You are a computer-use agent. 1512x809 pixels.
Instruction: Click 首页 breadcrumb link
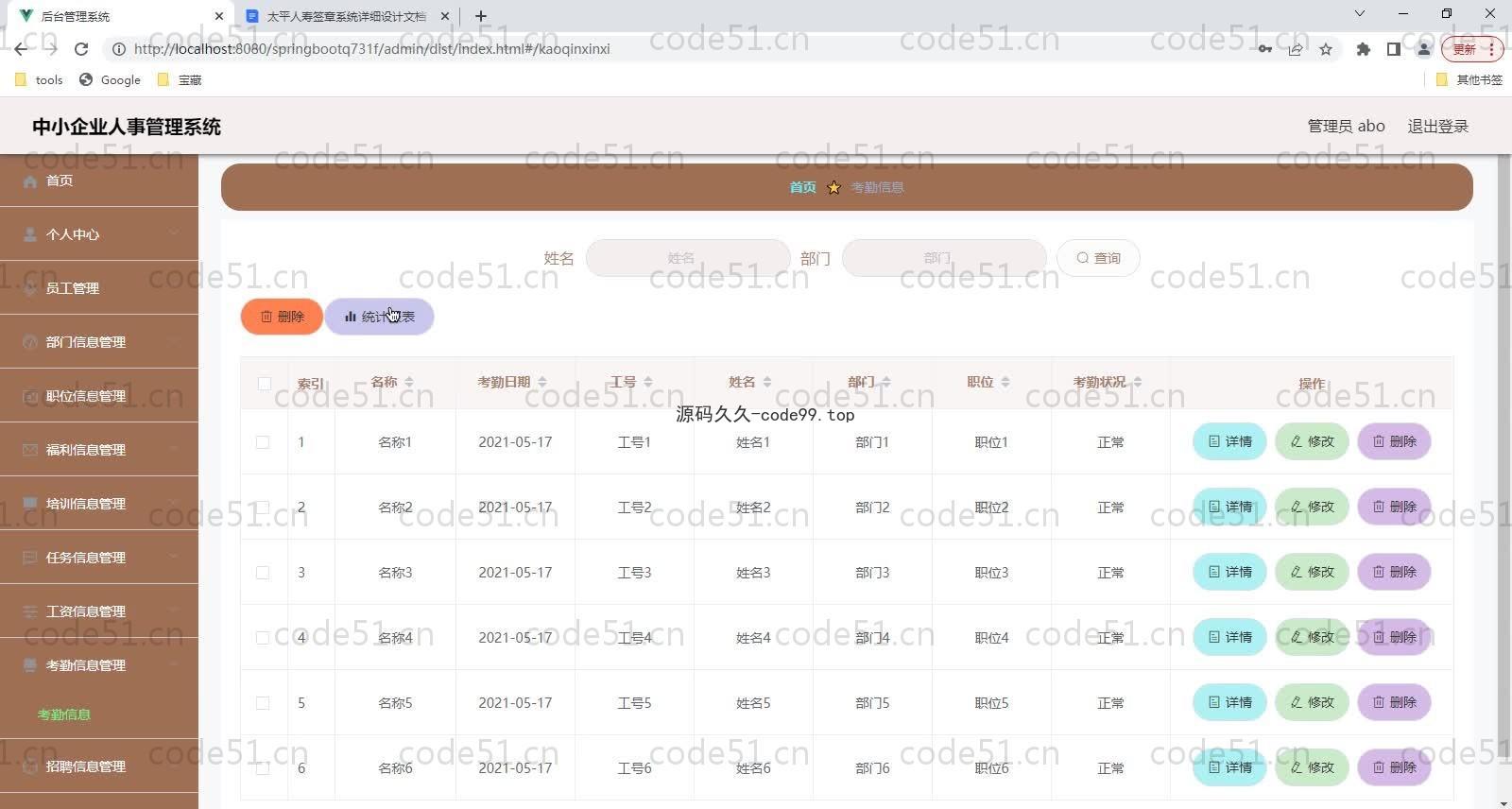click(x=802, y=187)
